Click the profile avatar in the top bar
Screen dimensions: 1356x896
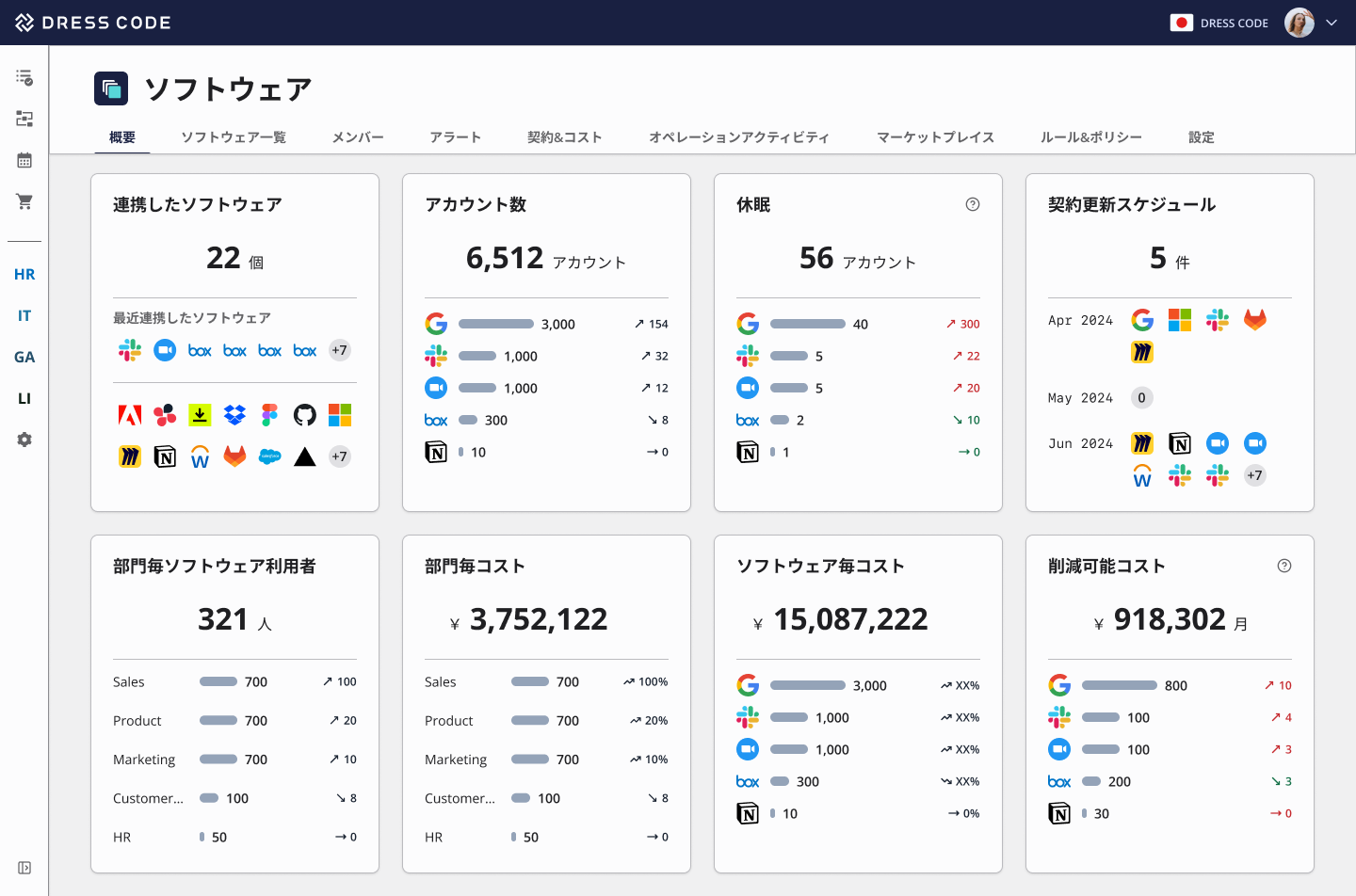1300,22
